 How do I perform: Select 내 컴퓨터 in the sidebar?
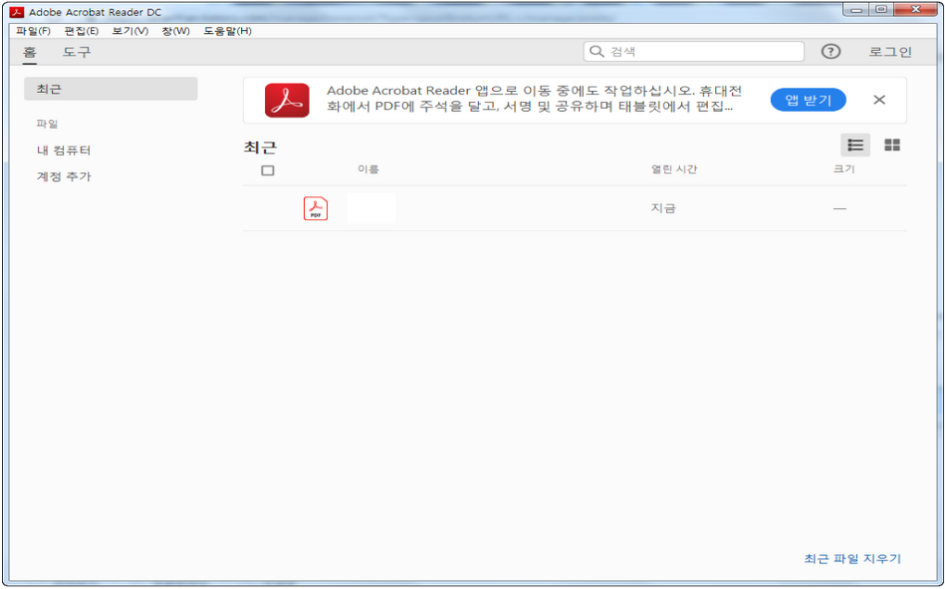(x=64, y=150)
